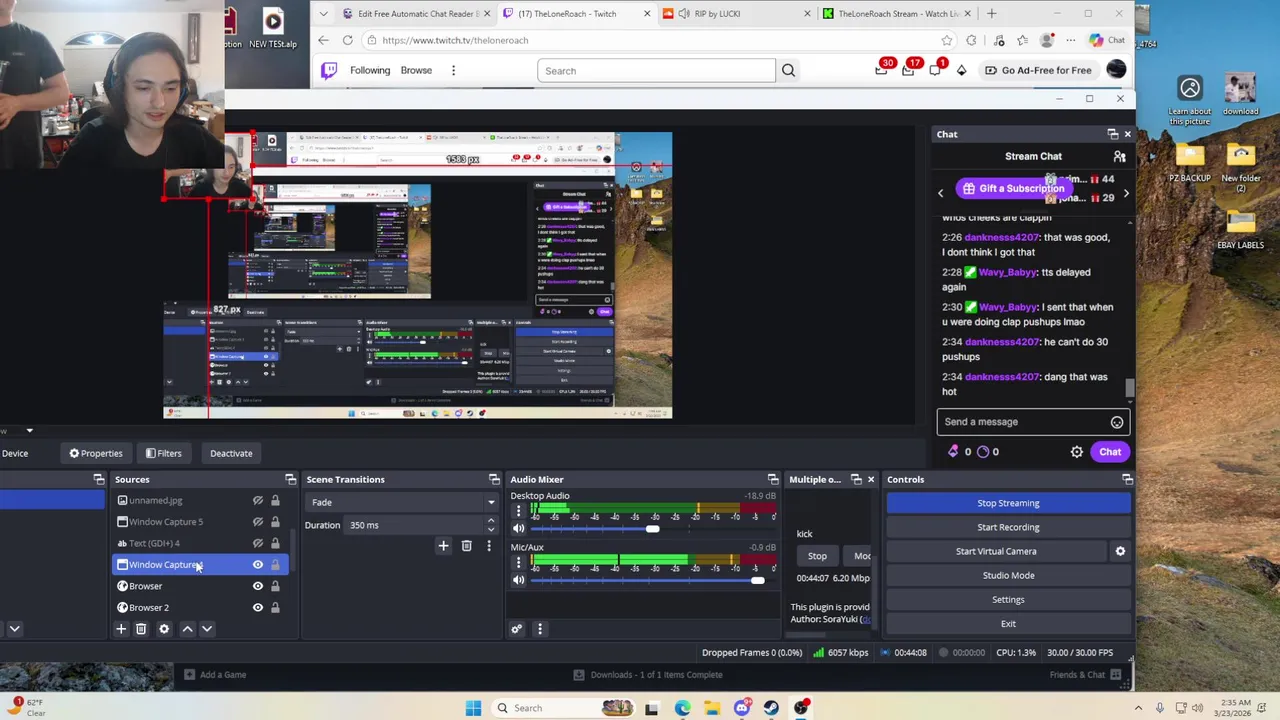Open transition properties three-dot menu
Image resolution: width=1280 pixels, height=720 pixels.
[489, 546]
